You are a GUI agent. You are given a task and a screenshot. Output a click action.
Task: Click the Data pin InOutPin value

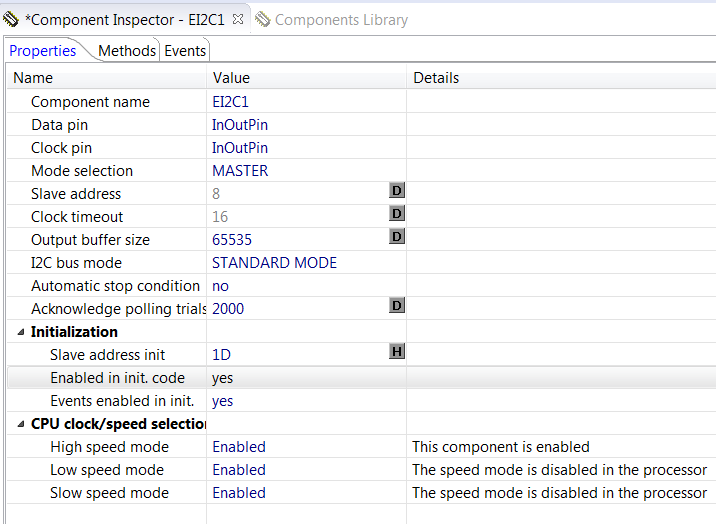(x=240, y=125)
